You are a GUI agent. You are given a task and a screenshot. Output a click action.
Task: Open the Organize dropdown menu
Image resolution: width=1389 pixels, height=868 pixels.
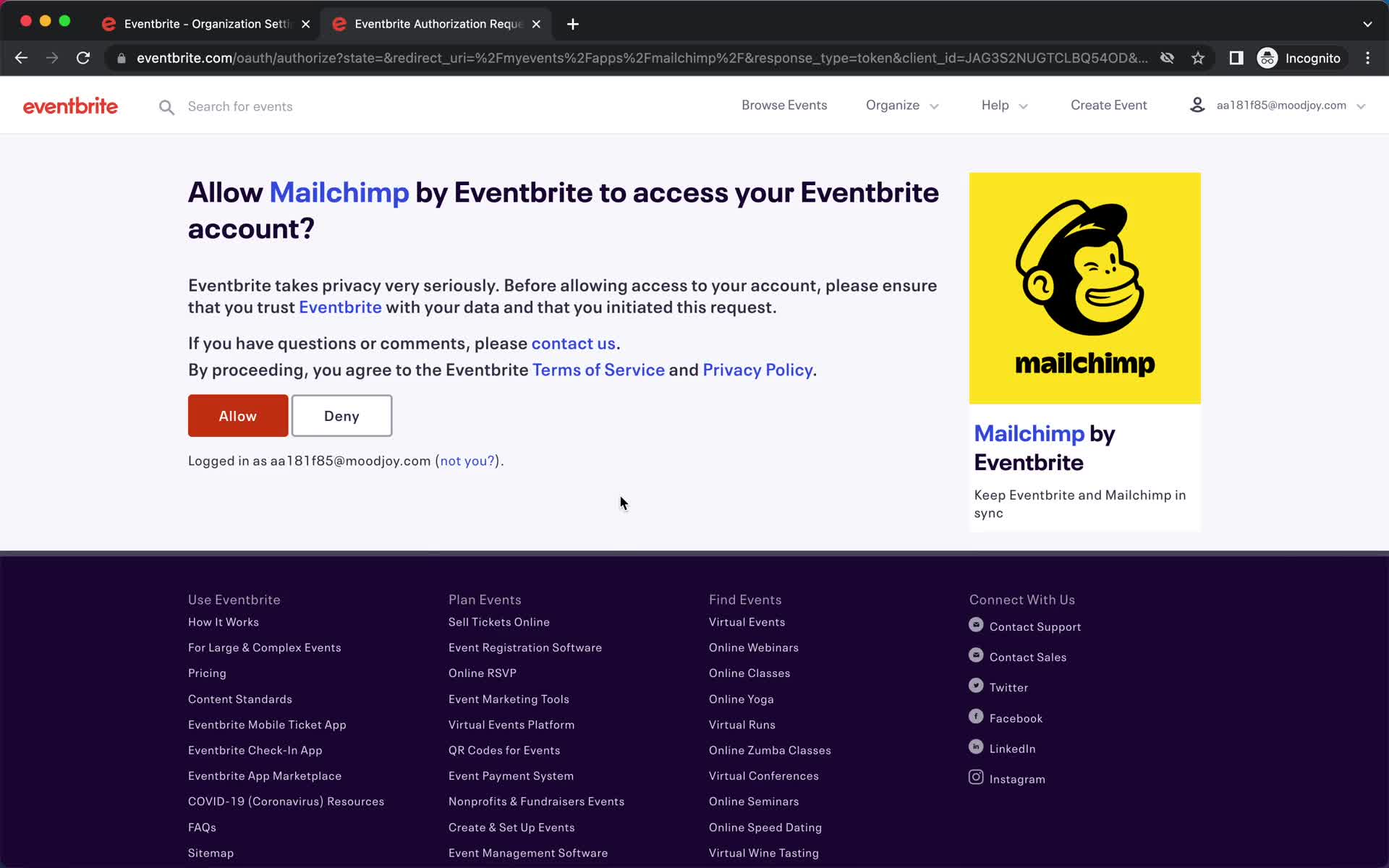pyautogui.click(x=901, y=105)
